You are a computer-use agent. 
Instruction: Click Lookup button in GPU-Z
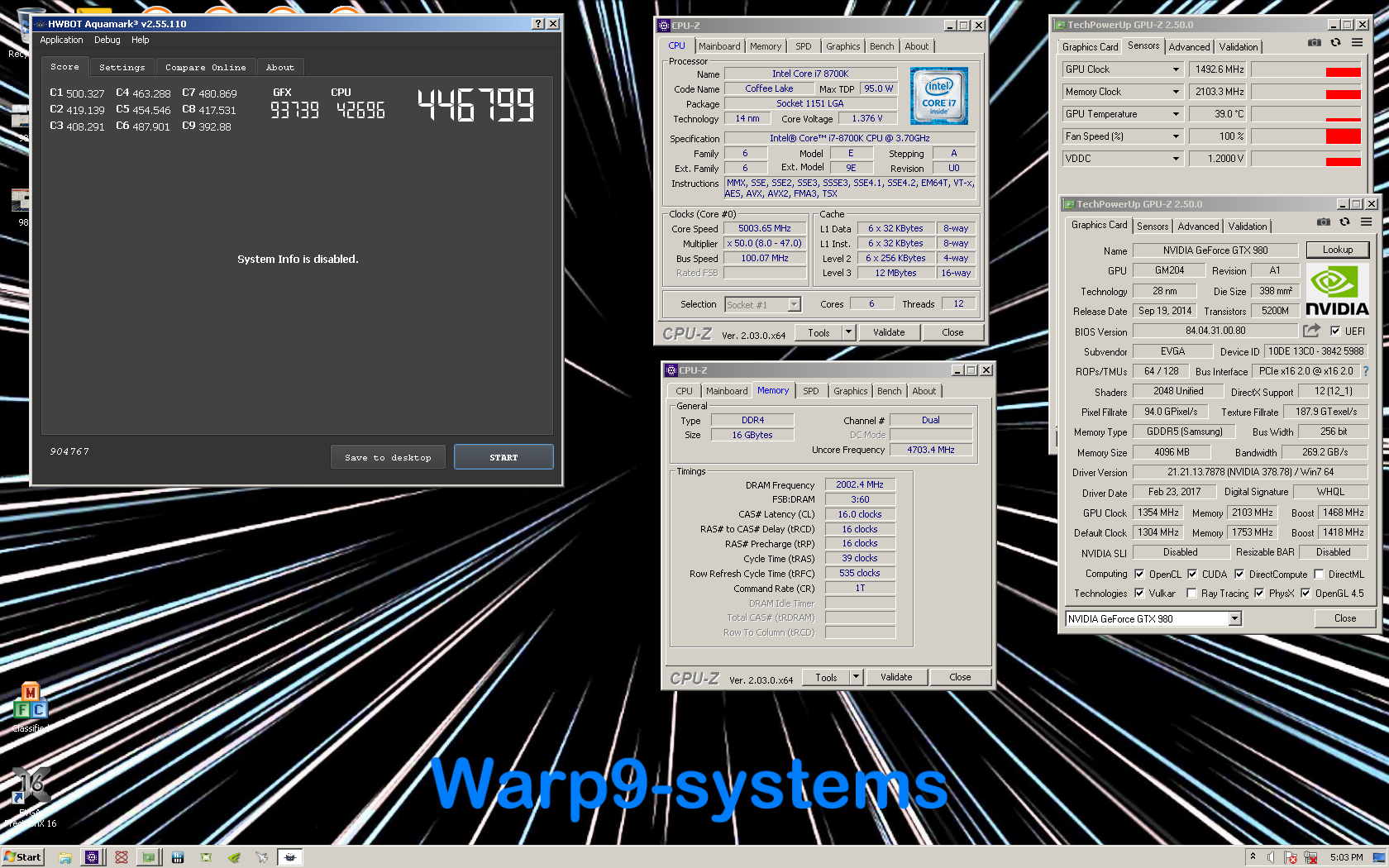(x=1337, y=250)
